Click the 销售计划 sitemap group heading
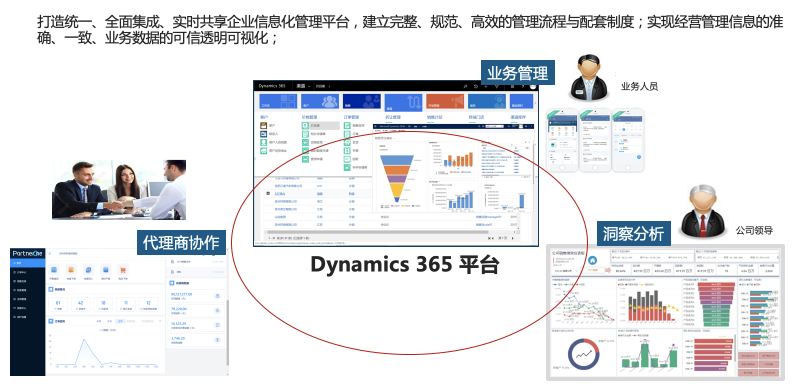Screen dimensions: 803x388 (x=434, y=117)
